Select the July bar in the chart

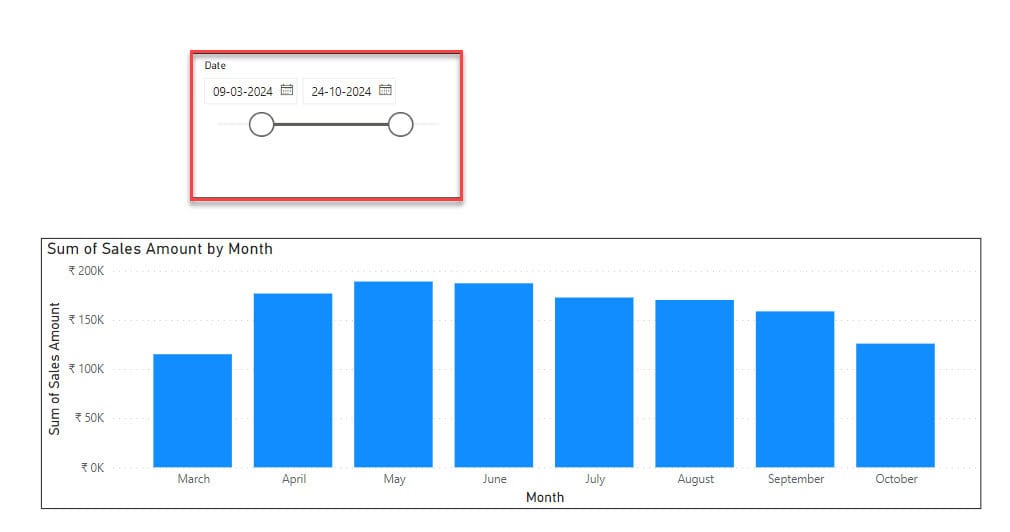coord(594,382)
